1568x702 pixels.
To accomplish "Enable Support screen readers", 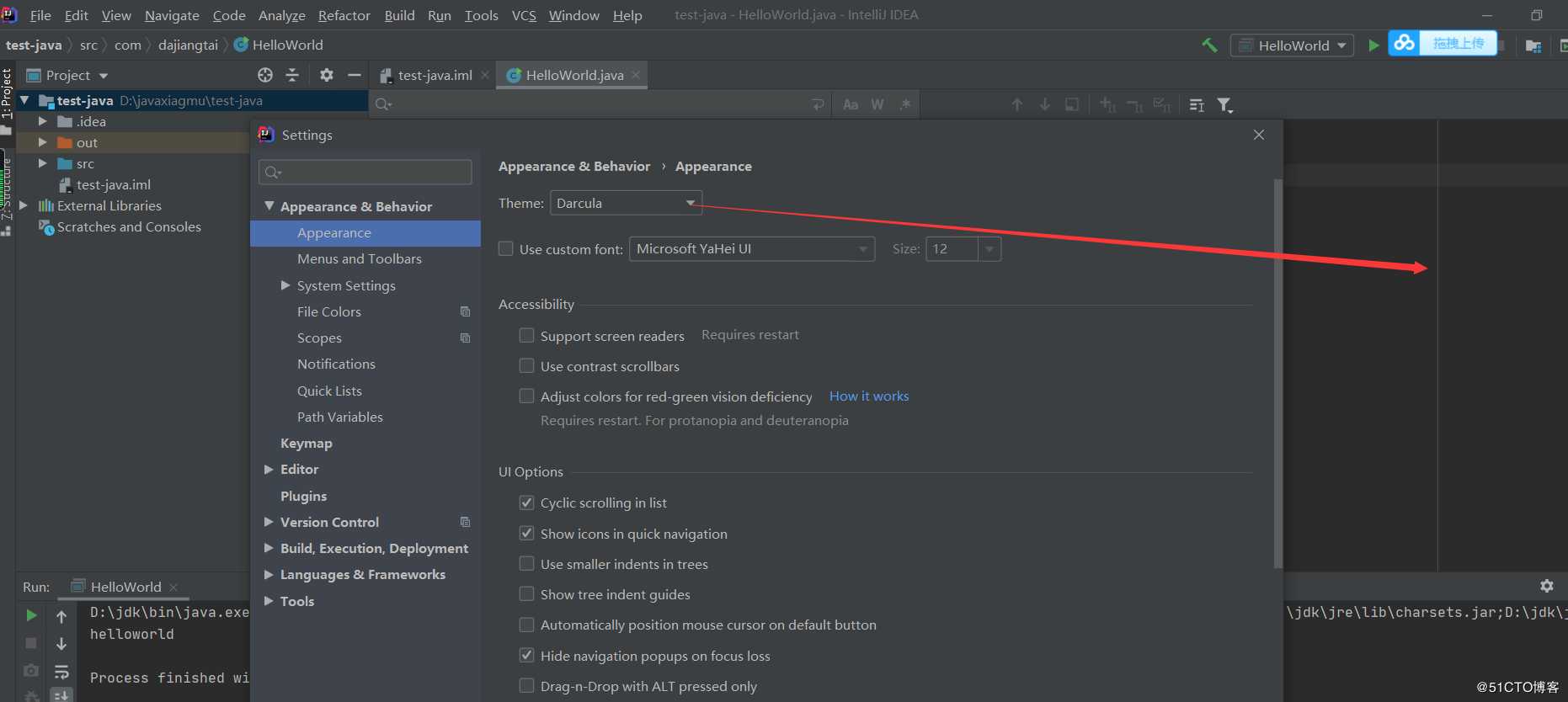I will tap(527, 335).
